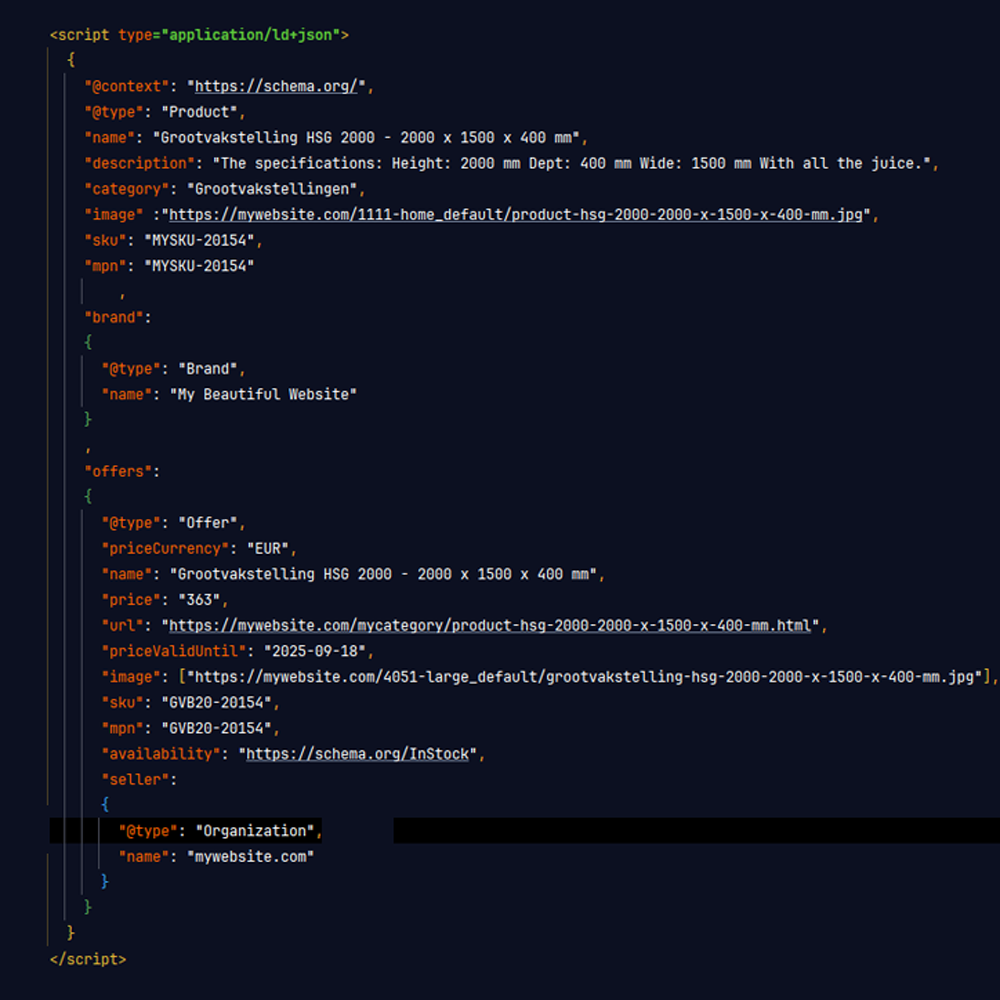Click the offer name value after "EUR" line
1000x1000 pixels.
coord(383,574)
